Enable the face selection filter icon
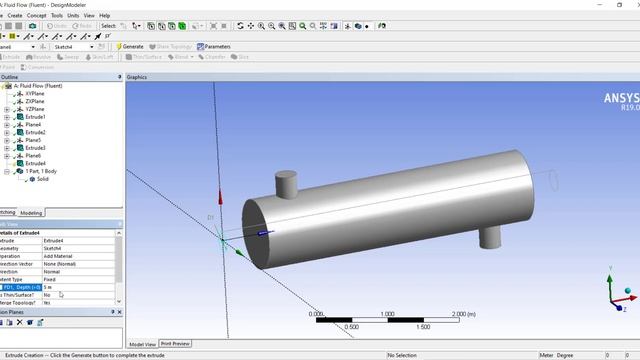The height and width of the screenshot is (360, 640). (172, 26)
